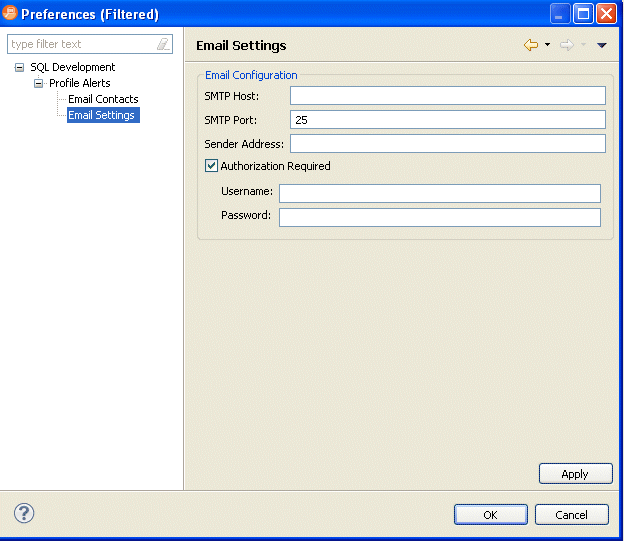Confirm with the OK button
This screenshot has width=624, height=541.
pyautogui.click(x=491, y=514)
